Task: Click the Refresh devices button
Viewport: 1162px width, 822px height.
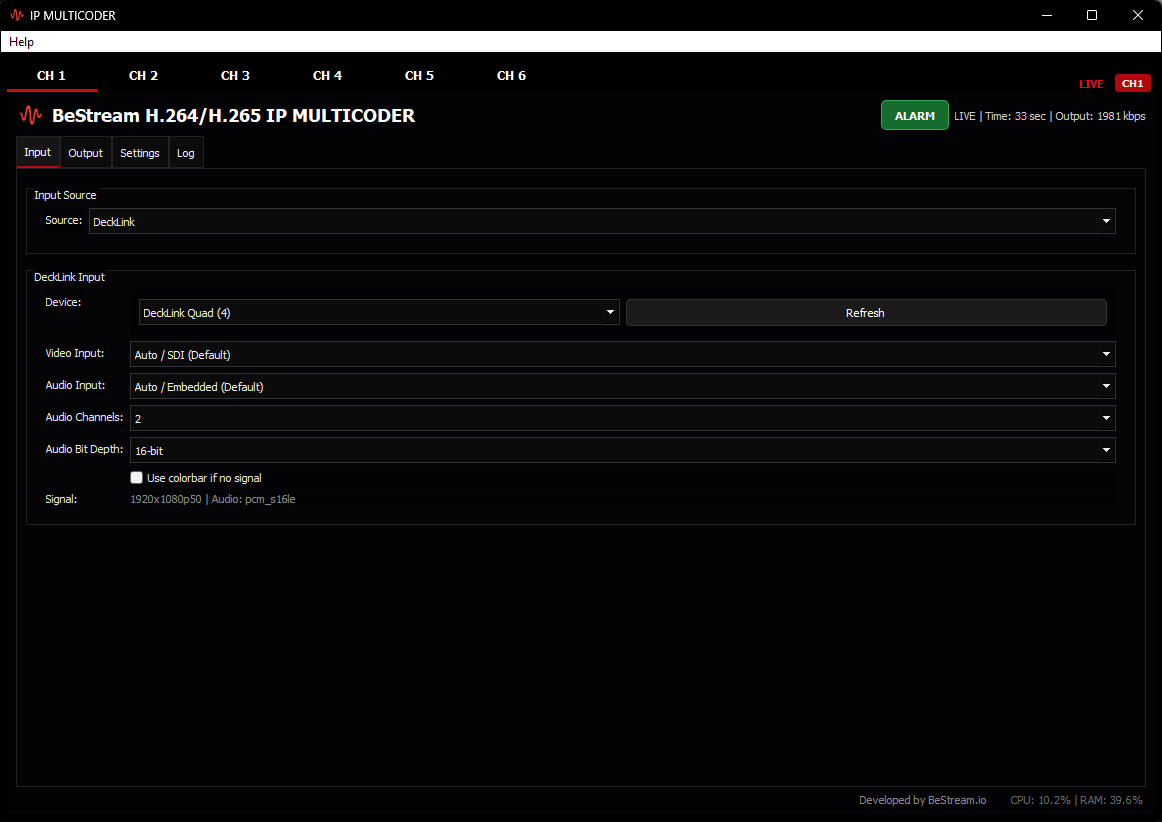Action: pyautogui.click(x=866, y=313)
